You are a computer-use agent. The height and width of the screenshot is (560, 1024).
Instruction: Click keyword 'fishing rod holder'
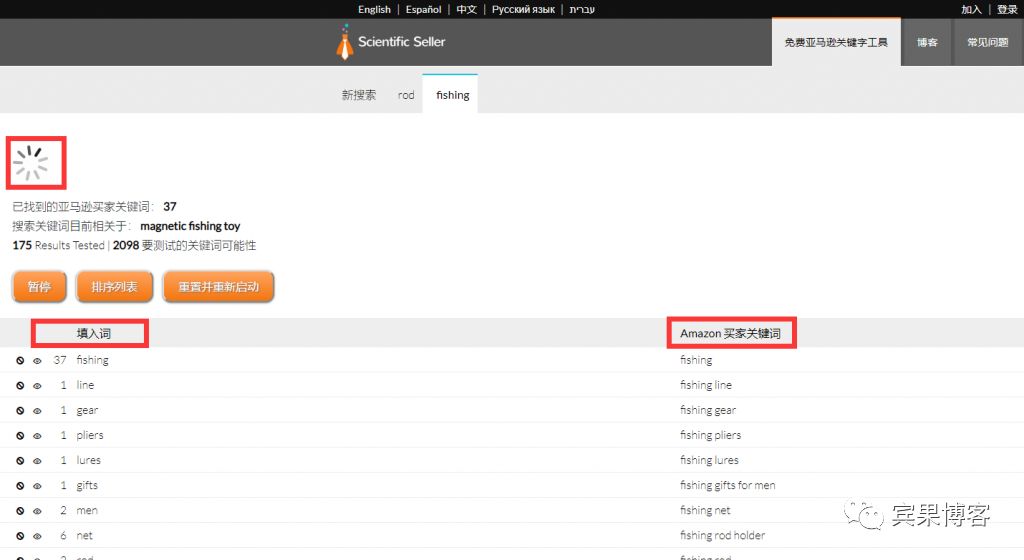pos(722,535)
